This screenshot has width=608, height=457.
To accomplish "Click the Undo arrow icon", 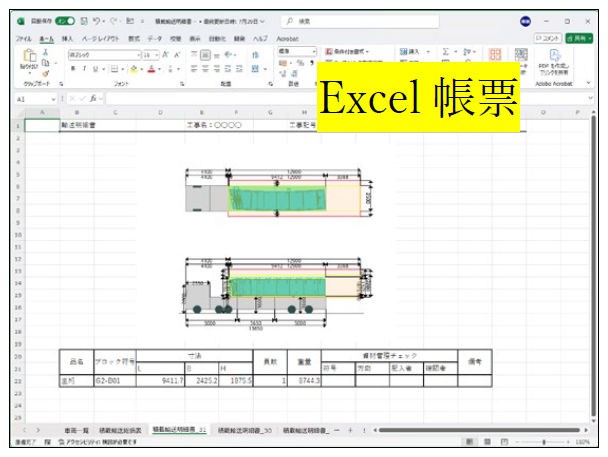I will coord(96,20).
